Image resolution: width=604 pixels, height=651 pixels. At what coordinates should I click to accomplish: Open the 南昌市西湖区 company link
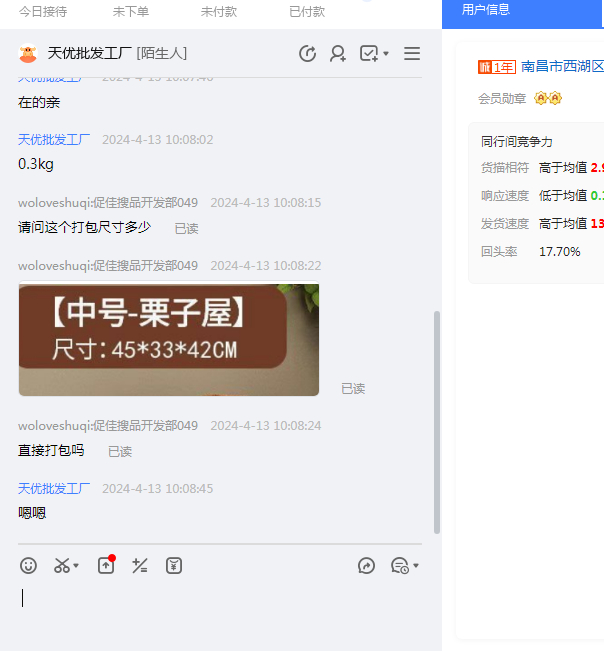click(562, 67)
